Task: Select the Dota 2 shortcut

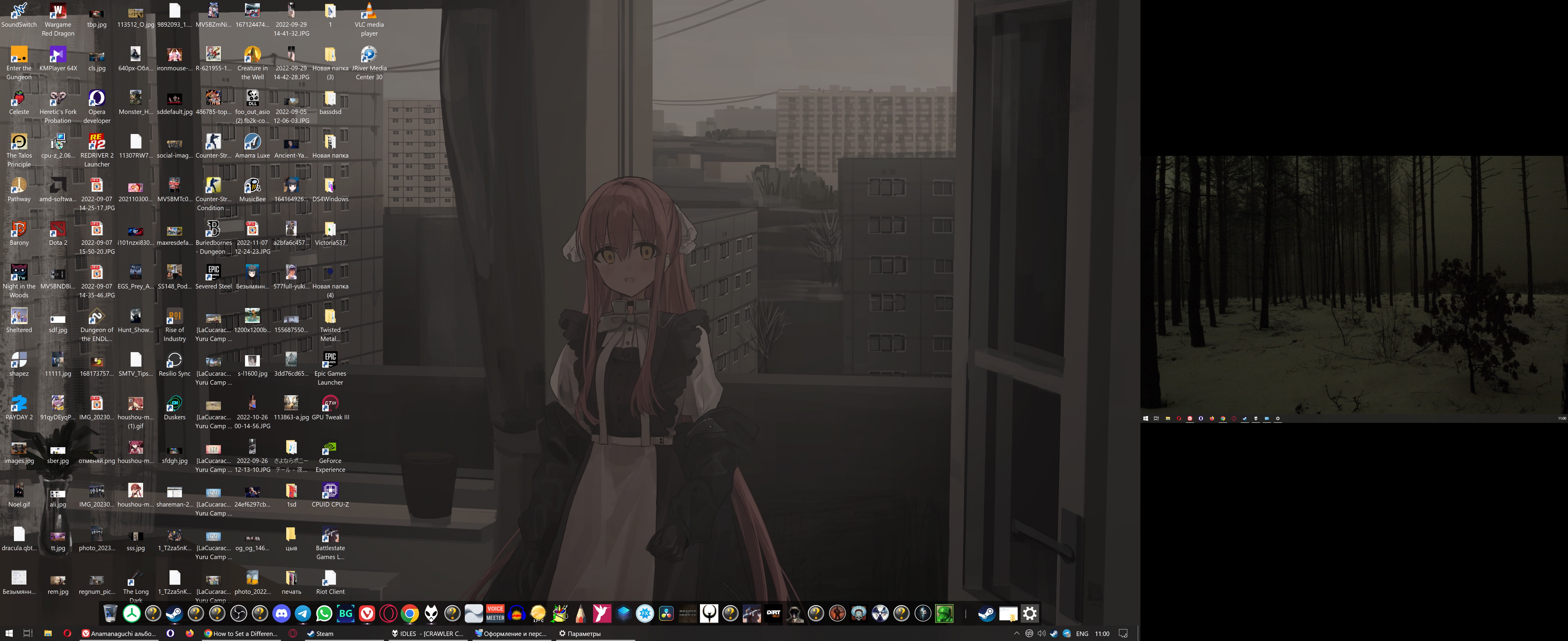Action: click(58, 234)
